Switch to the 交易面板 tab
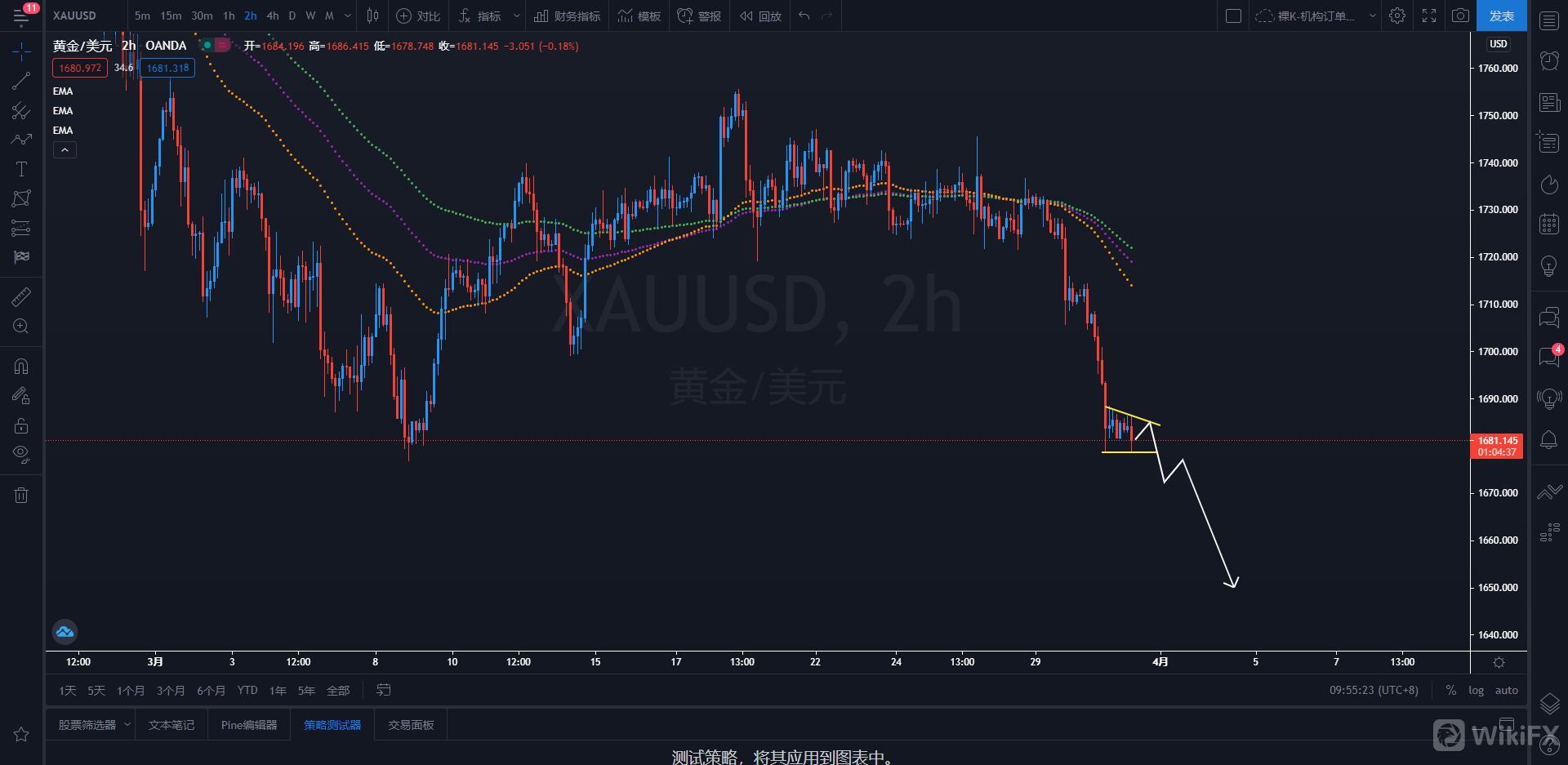Screen dimensions: 1568x765 [x=411, y=725]
